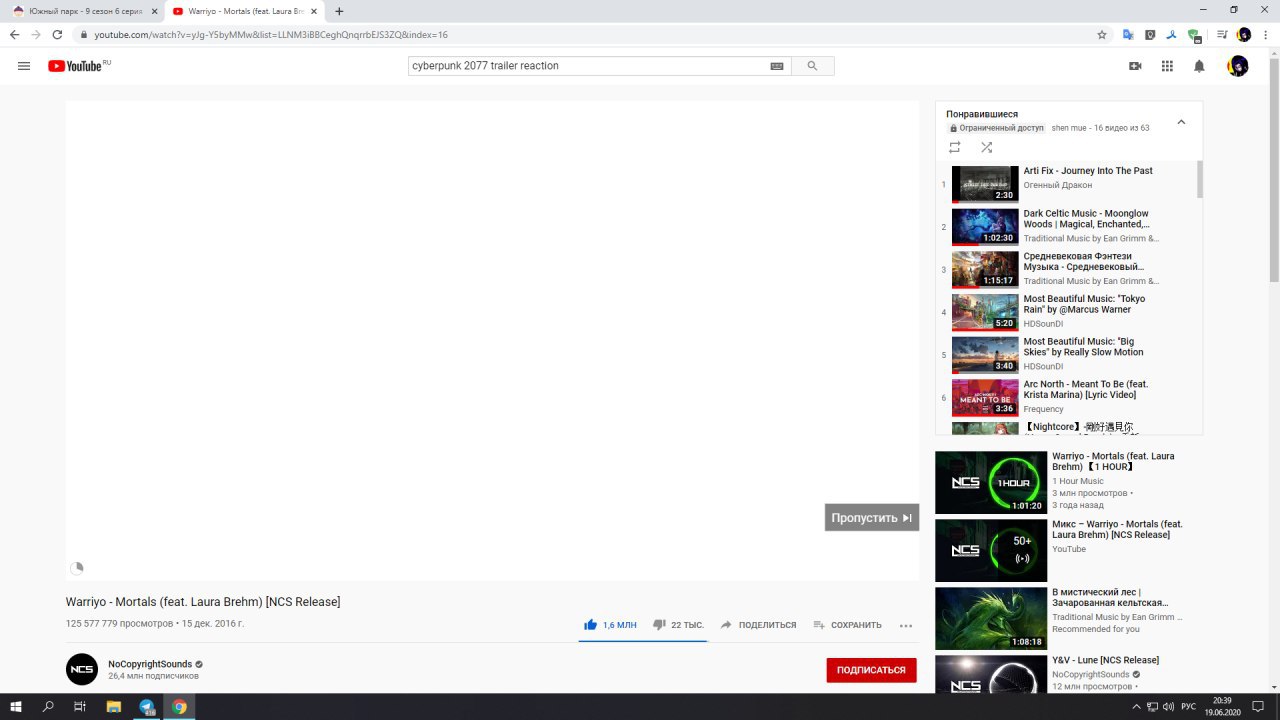Open Chrome media controls icon
The image size is (1280, 720).
click(x=1222, y=34)
